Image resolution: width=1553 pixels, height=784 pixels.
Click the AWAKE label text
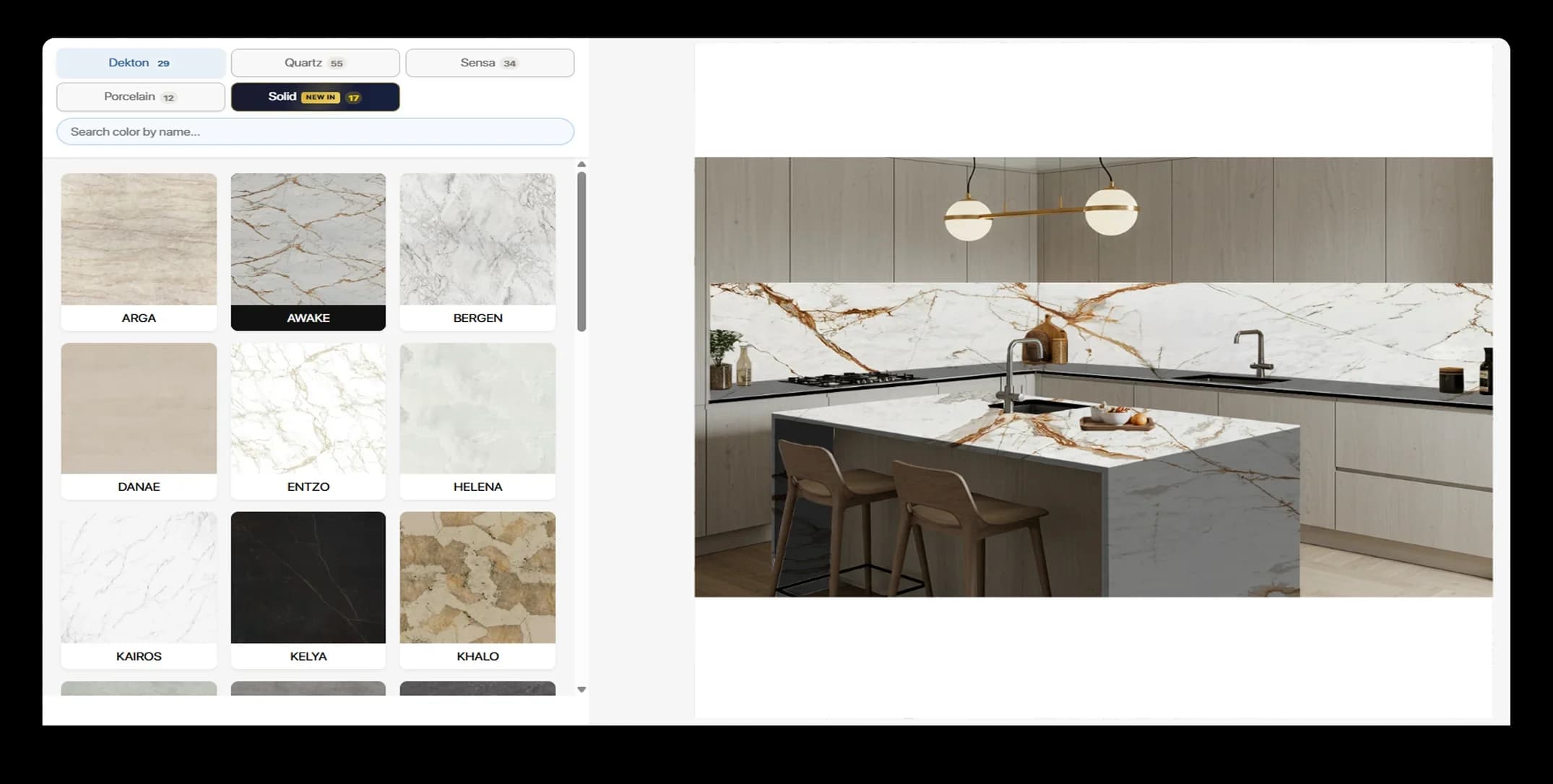click(308, 318)
